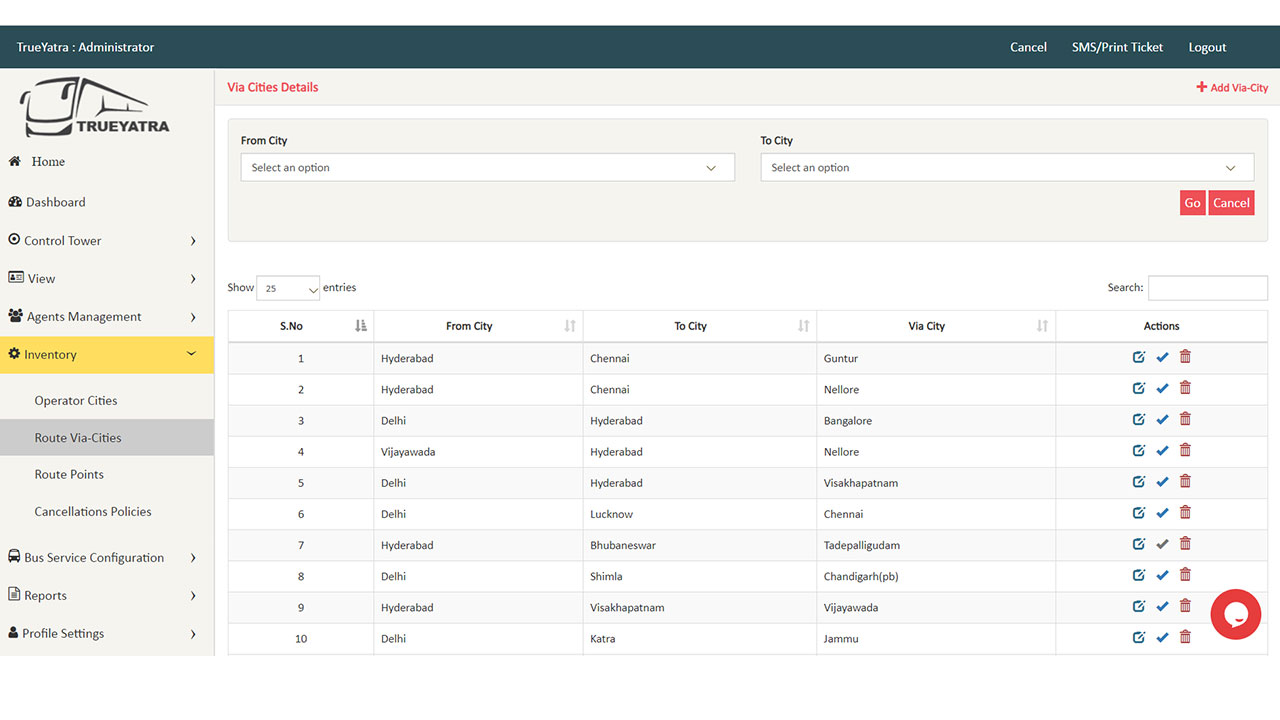
Task: Open the red chat bubble widget
Action: pyautogui.click(x=1235, y=614)
